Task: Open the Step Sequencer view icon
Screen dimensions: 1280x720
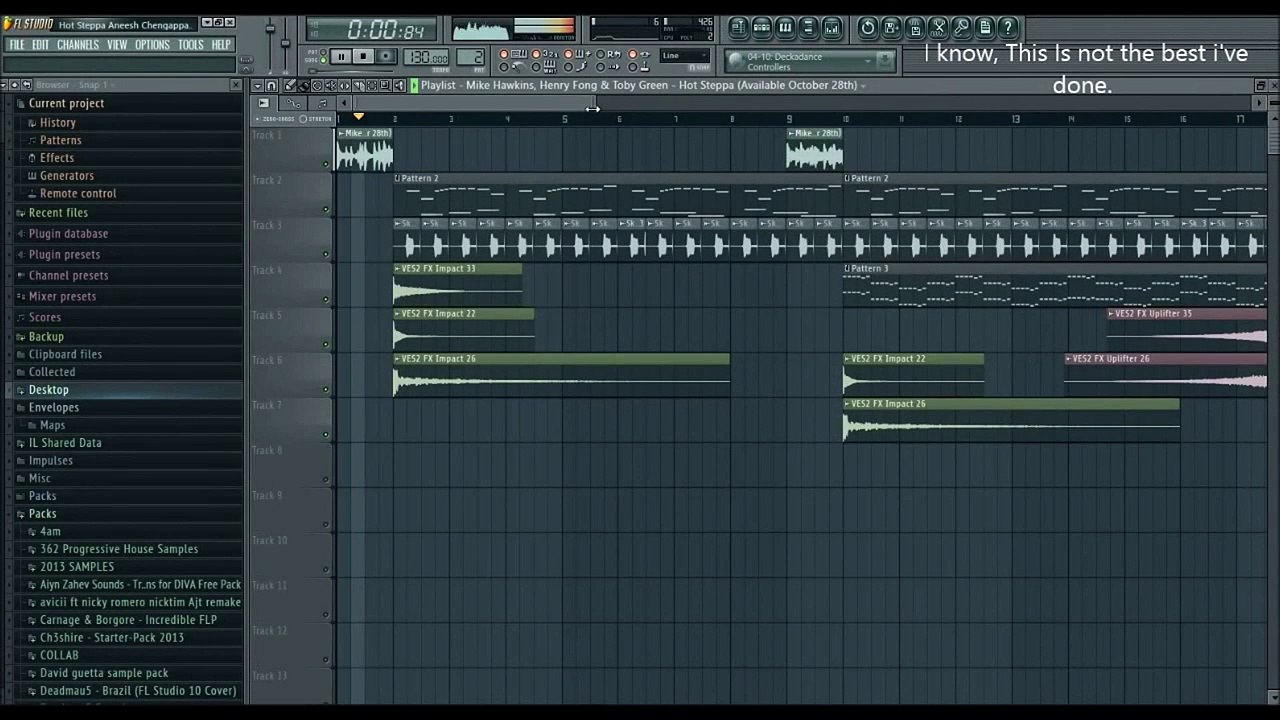Action: point(762,28)
